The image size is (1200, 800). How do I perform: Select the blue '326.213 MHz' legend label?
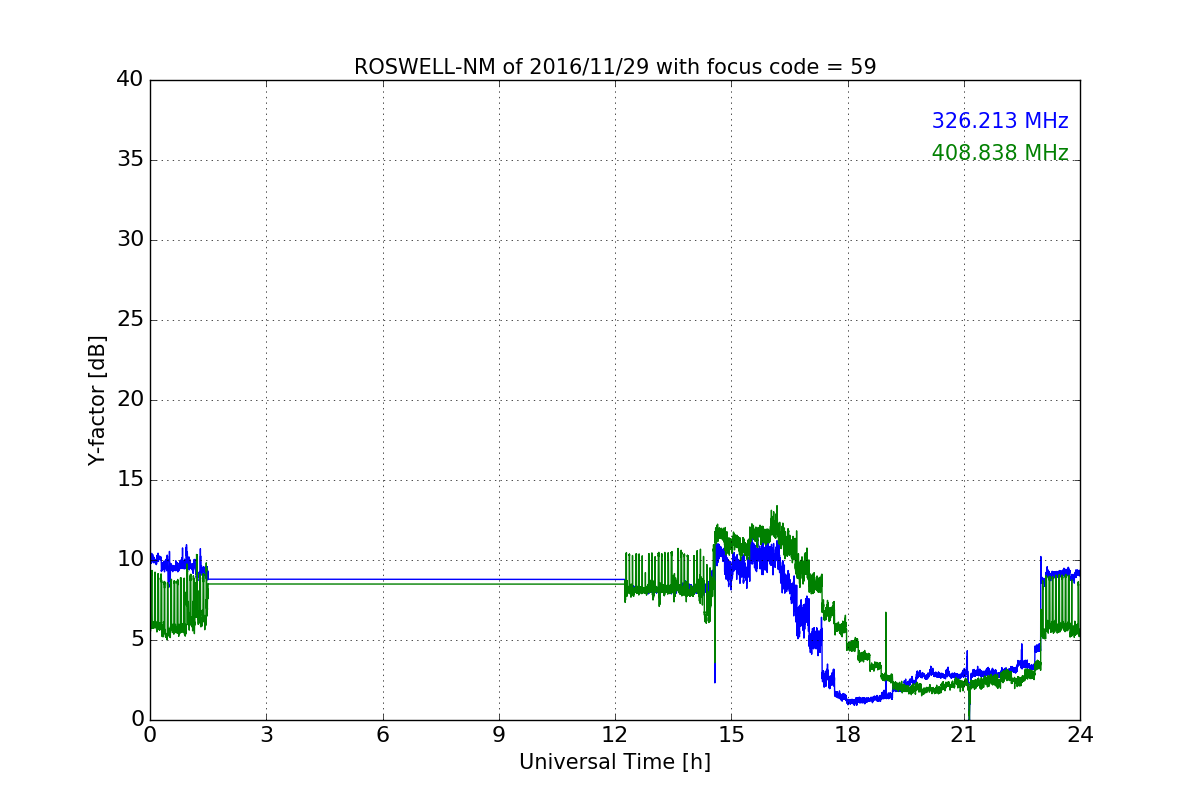[x=1000, y=121]
